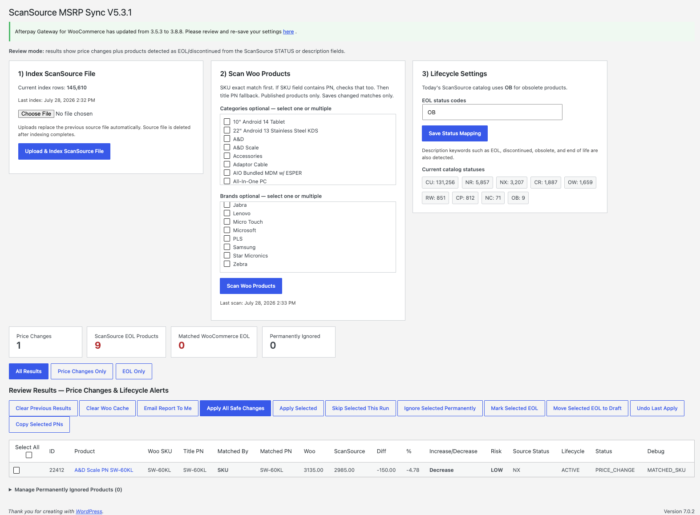The height and width of the screenshot is (515, 700).
Task: Open the 'here' link in Afterpay notice
Action: [x=288, y=32]
